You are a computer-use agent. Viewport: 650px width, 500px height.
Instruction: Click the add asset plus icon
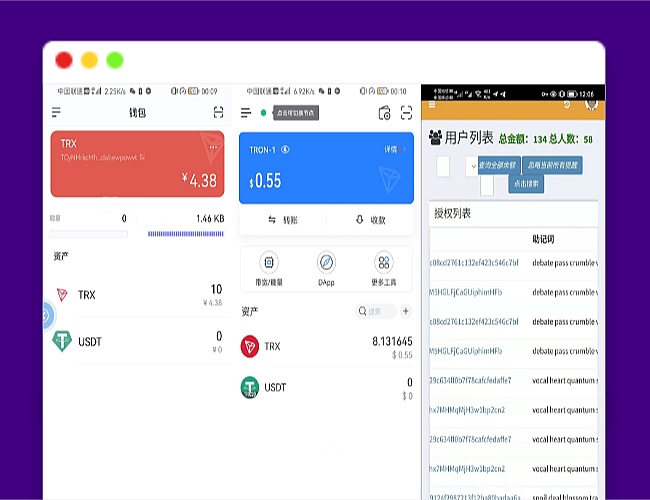click(x=406, y=311)
